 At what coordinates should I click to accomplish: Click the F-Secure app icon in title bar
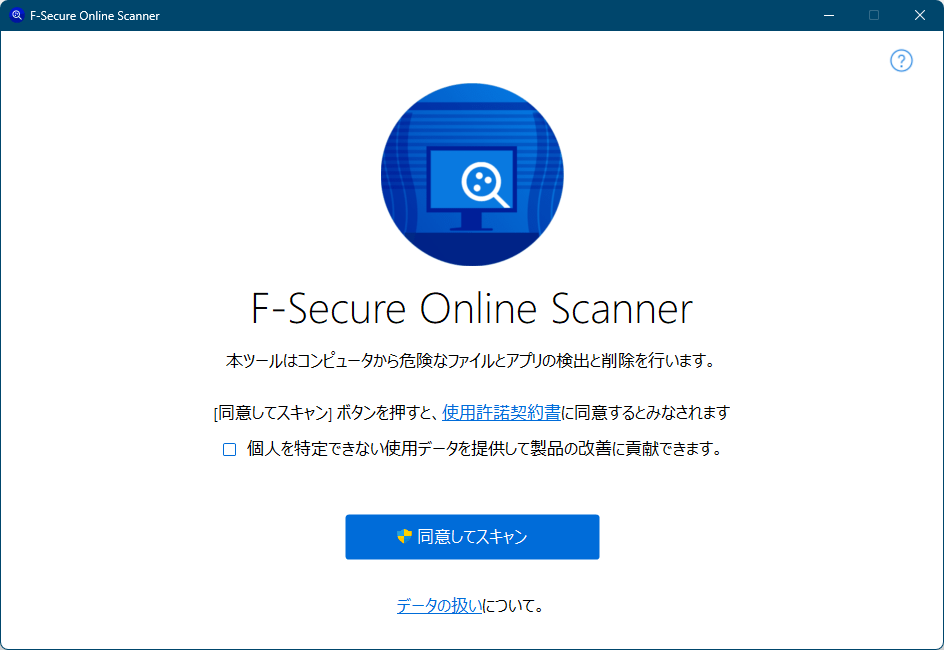[17, 15]
